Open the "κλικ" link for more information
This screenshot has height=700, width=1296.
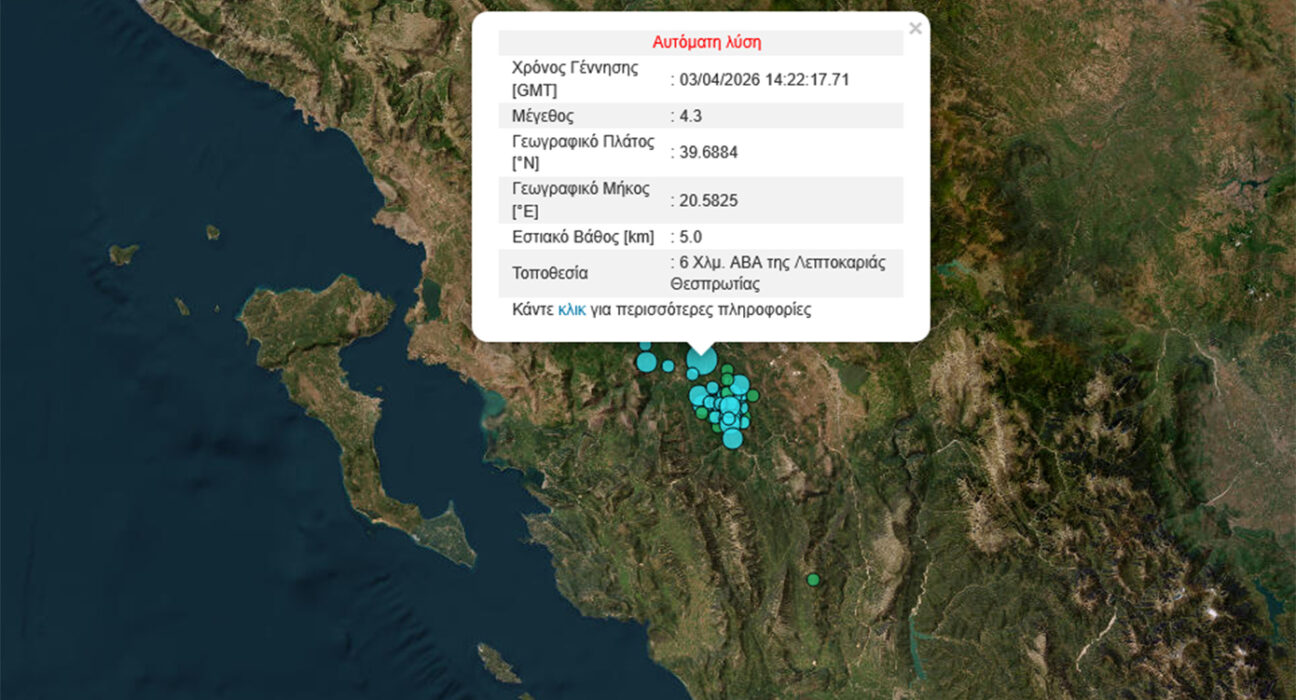(x=572, y=310)
